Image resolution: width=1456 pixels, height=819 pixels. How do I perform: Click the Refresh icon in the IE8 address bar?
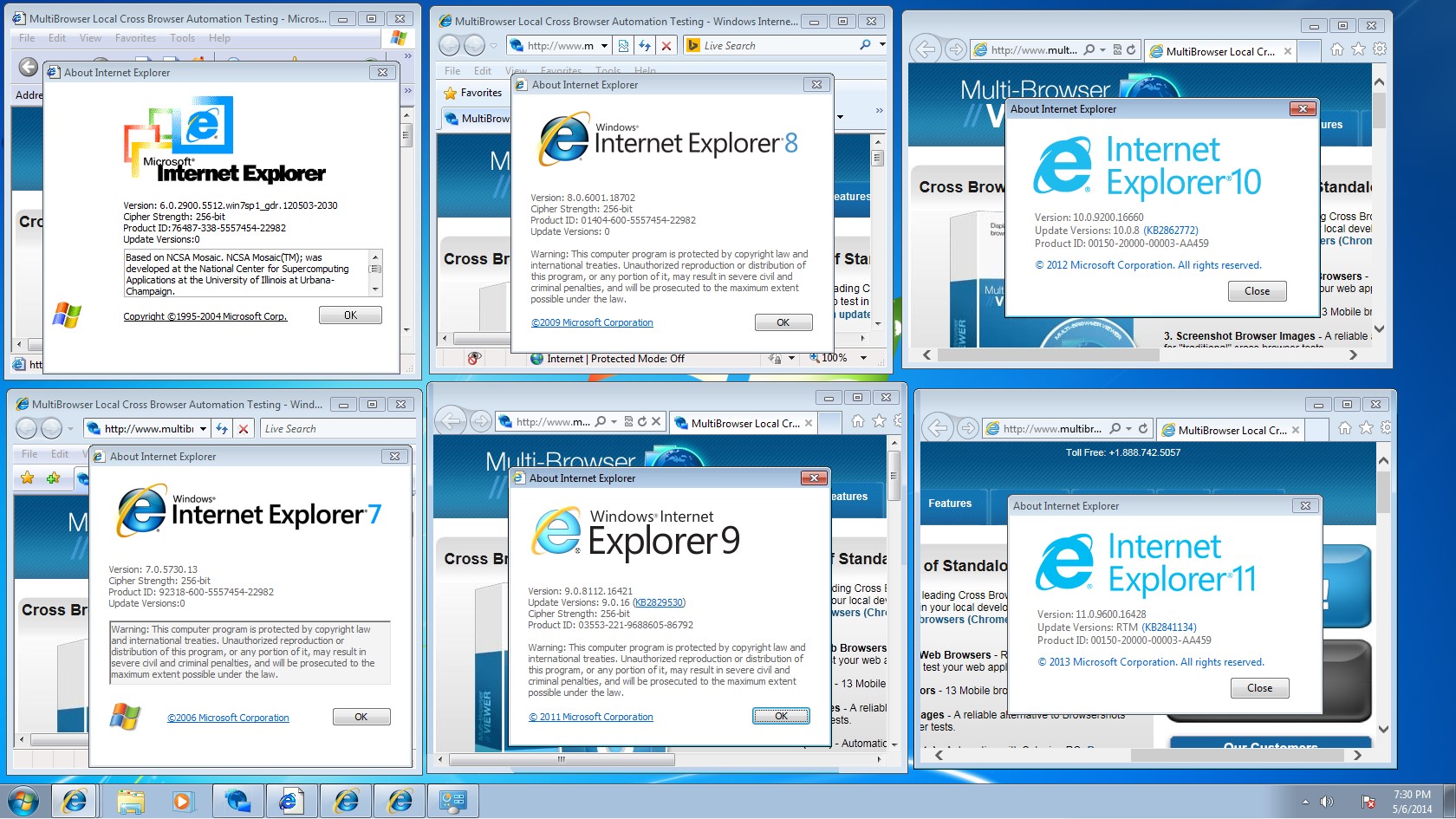point(645,45)
